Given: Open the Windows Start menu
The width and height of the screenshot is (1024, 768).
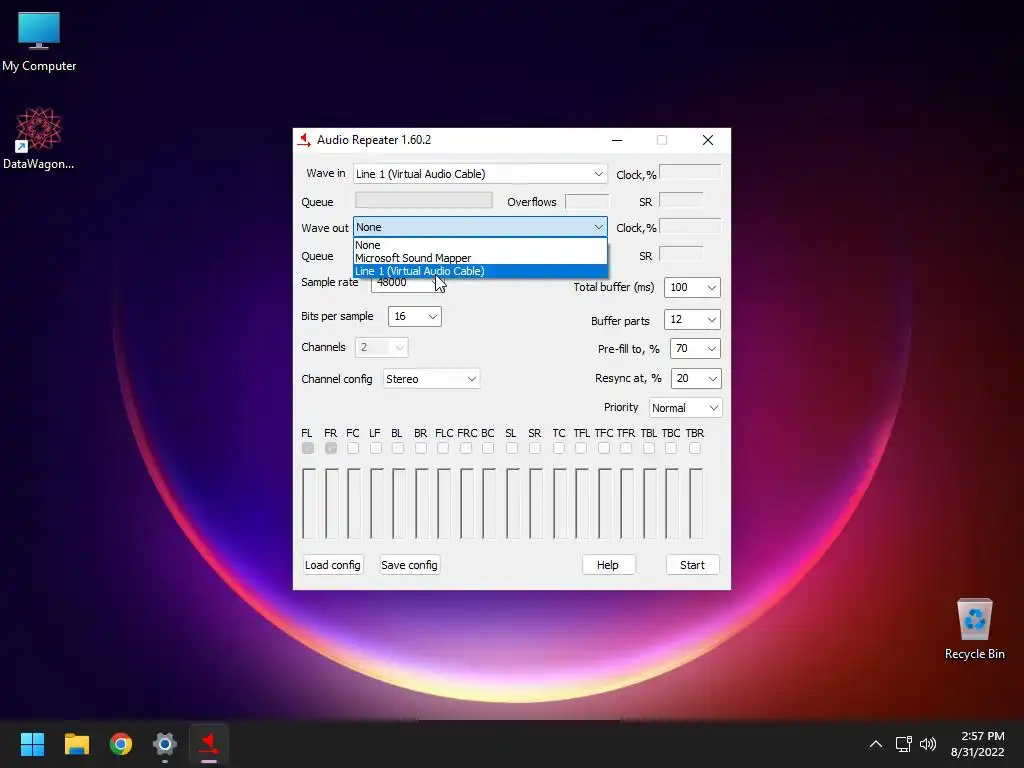Looking at the screenshot, I should coord(32,744).
